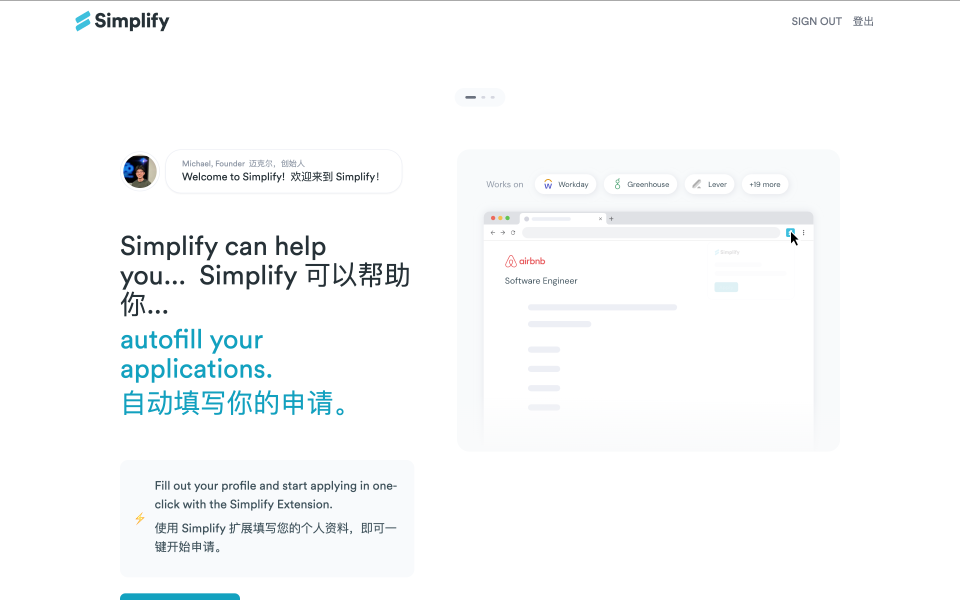The image size is (960, 600).
Task: Click the Simplify logo in the header
Action: click(121, 20)
